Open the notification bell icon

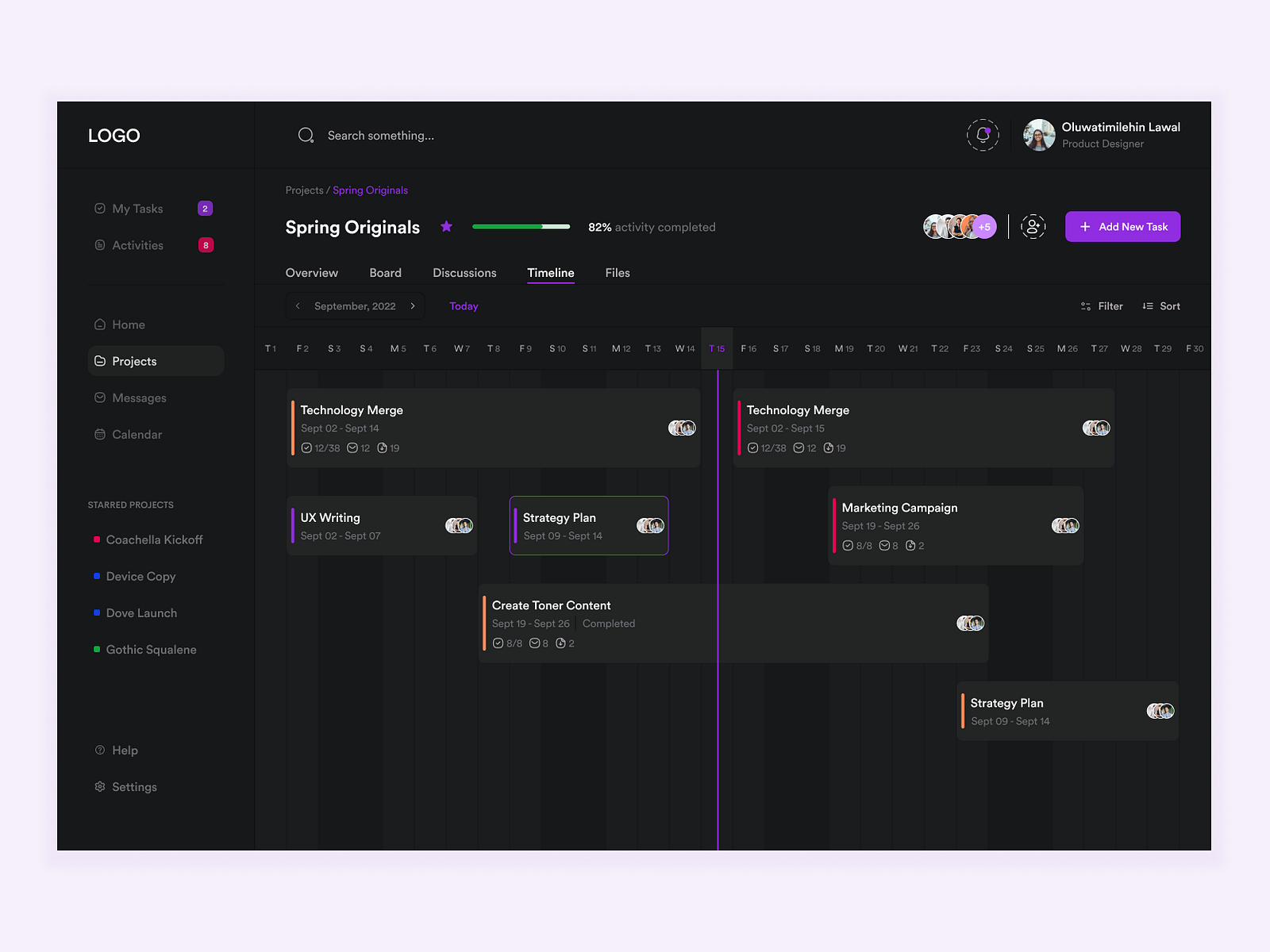pos(983,135)
